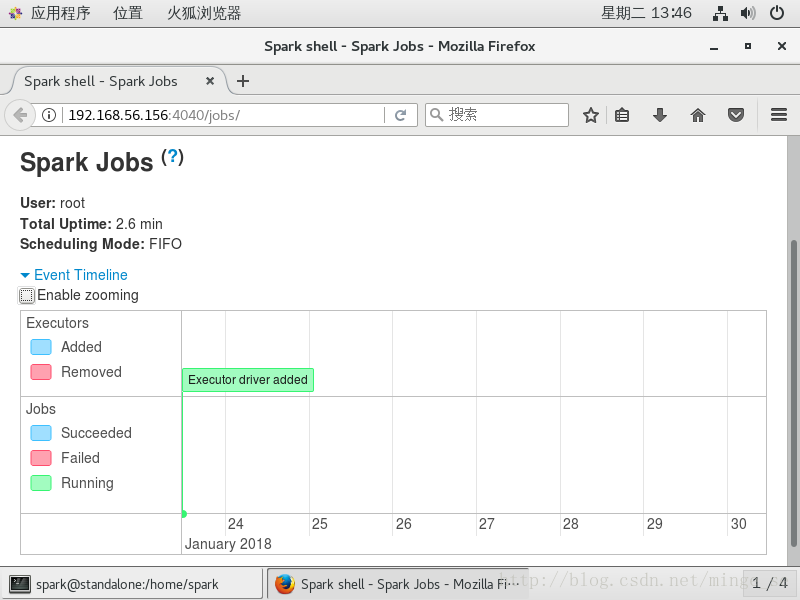The width and height of the screenshot is (800, 600).
Task: Maximize the Firefox window
Action: click(x=747, y=46)
